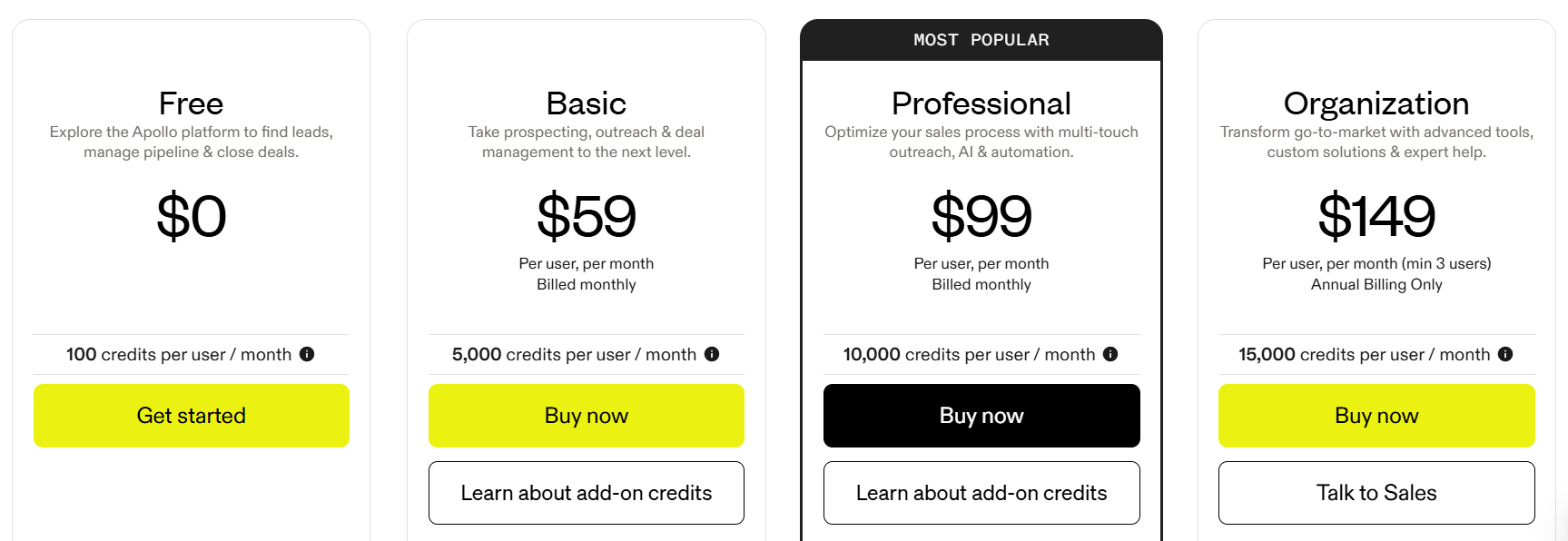Select the Organization plan title

(1376, 104)
